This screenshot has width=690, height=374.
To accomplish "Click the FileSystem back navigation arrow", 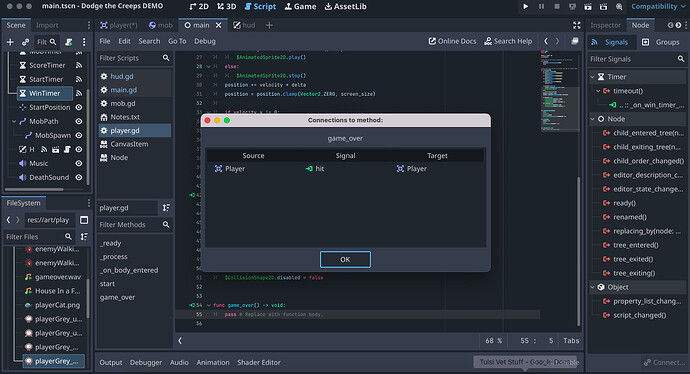I will pos(8,220).
